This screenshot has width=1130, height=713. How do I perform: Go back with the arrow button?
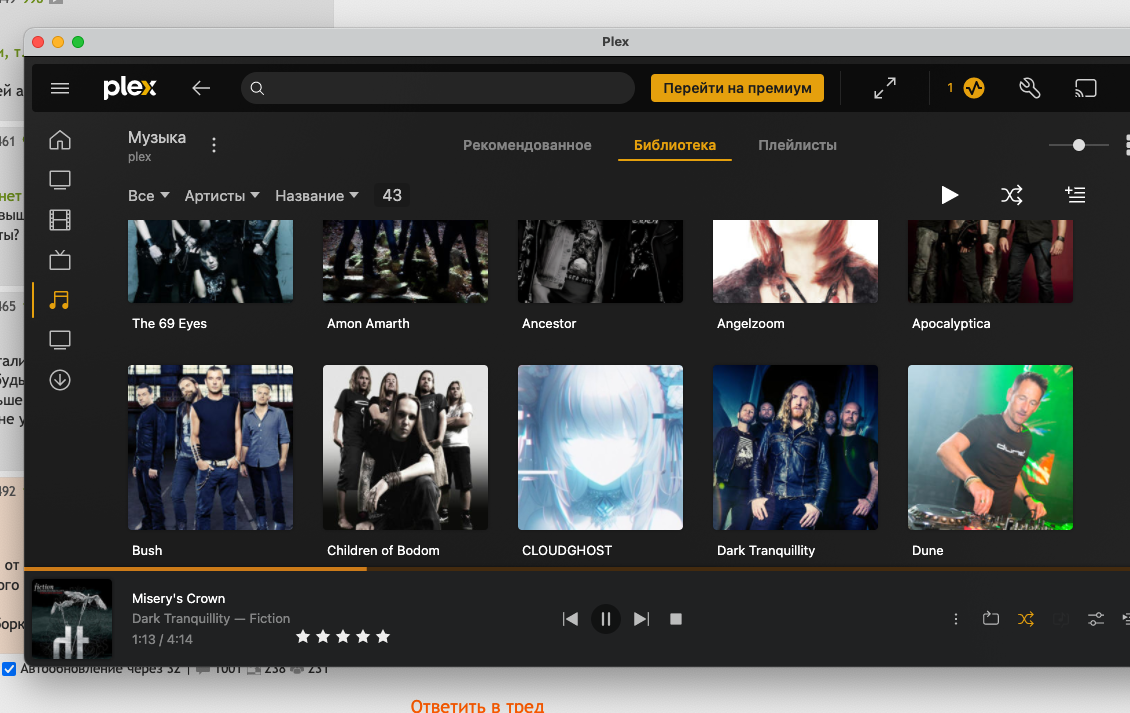201,88
